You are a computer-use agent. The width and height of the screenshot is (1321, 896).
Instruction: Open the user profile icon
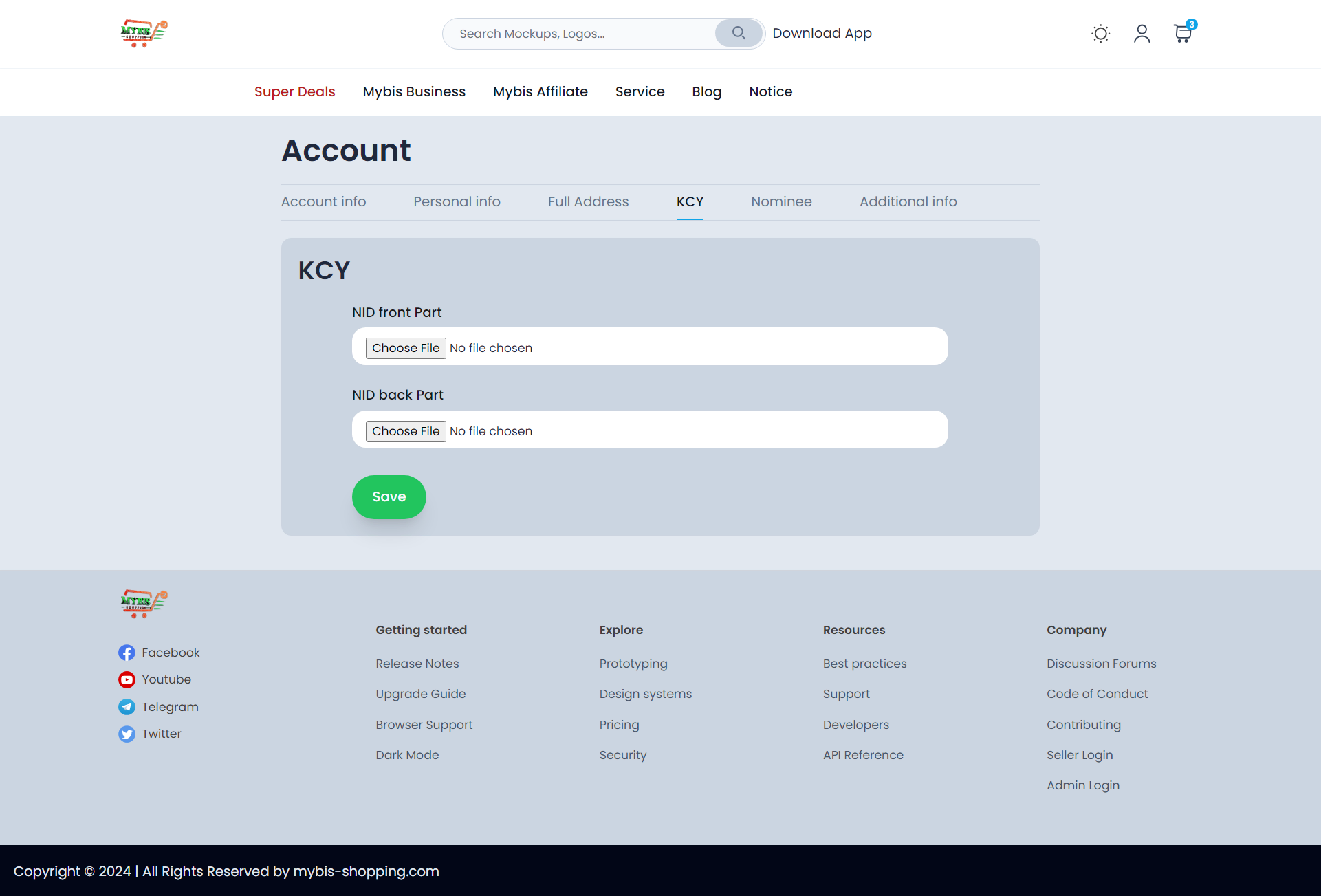click(x=1142, y=34)
